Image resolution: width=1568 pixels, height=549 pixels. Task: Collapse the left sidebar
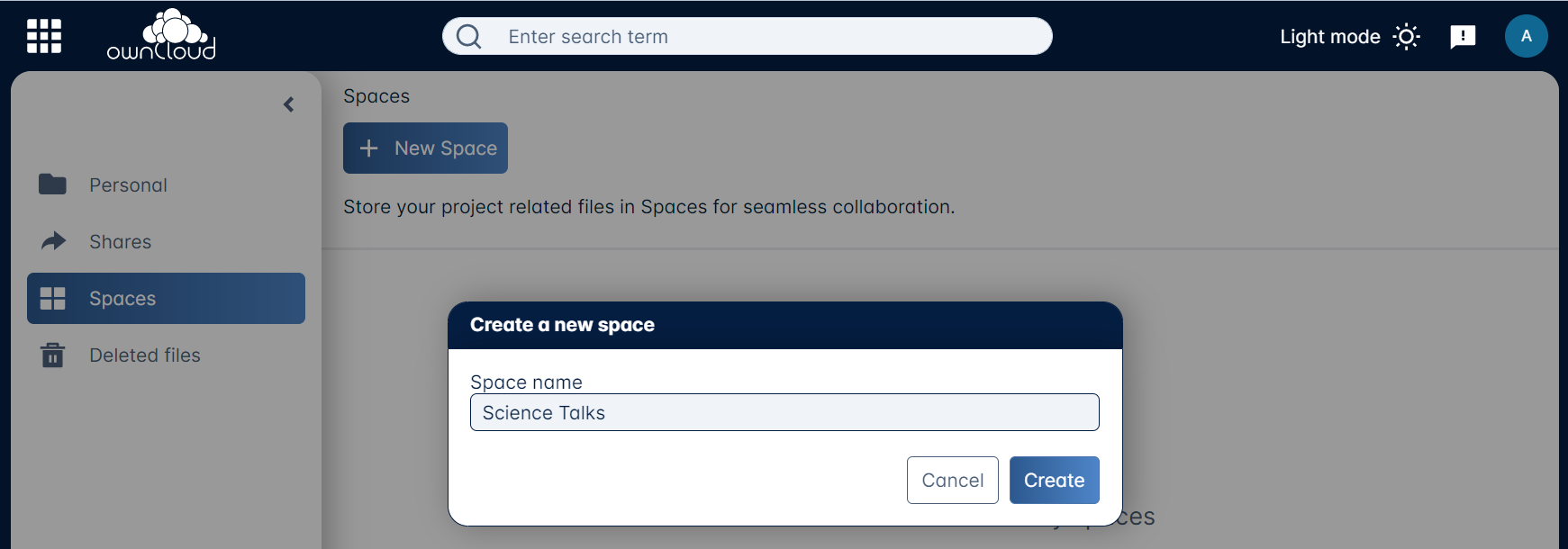(289, 104)
